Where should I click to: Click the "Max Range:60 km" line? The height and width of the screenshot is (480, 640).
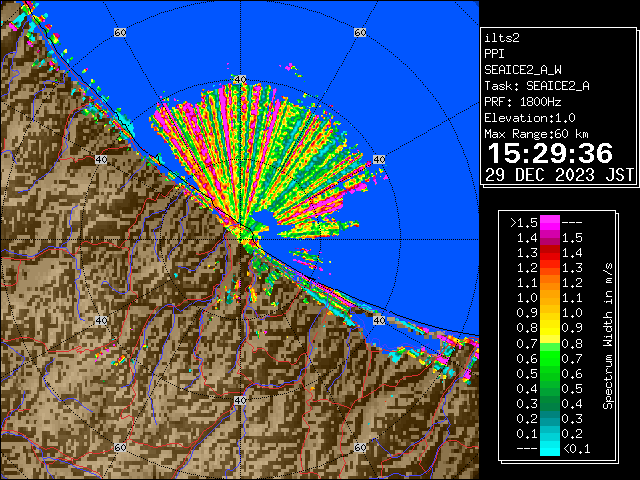click(x=536, y=134)
